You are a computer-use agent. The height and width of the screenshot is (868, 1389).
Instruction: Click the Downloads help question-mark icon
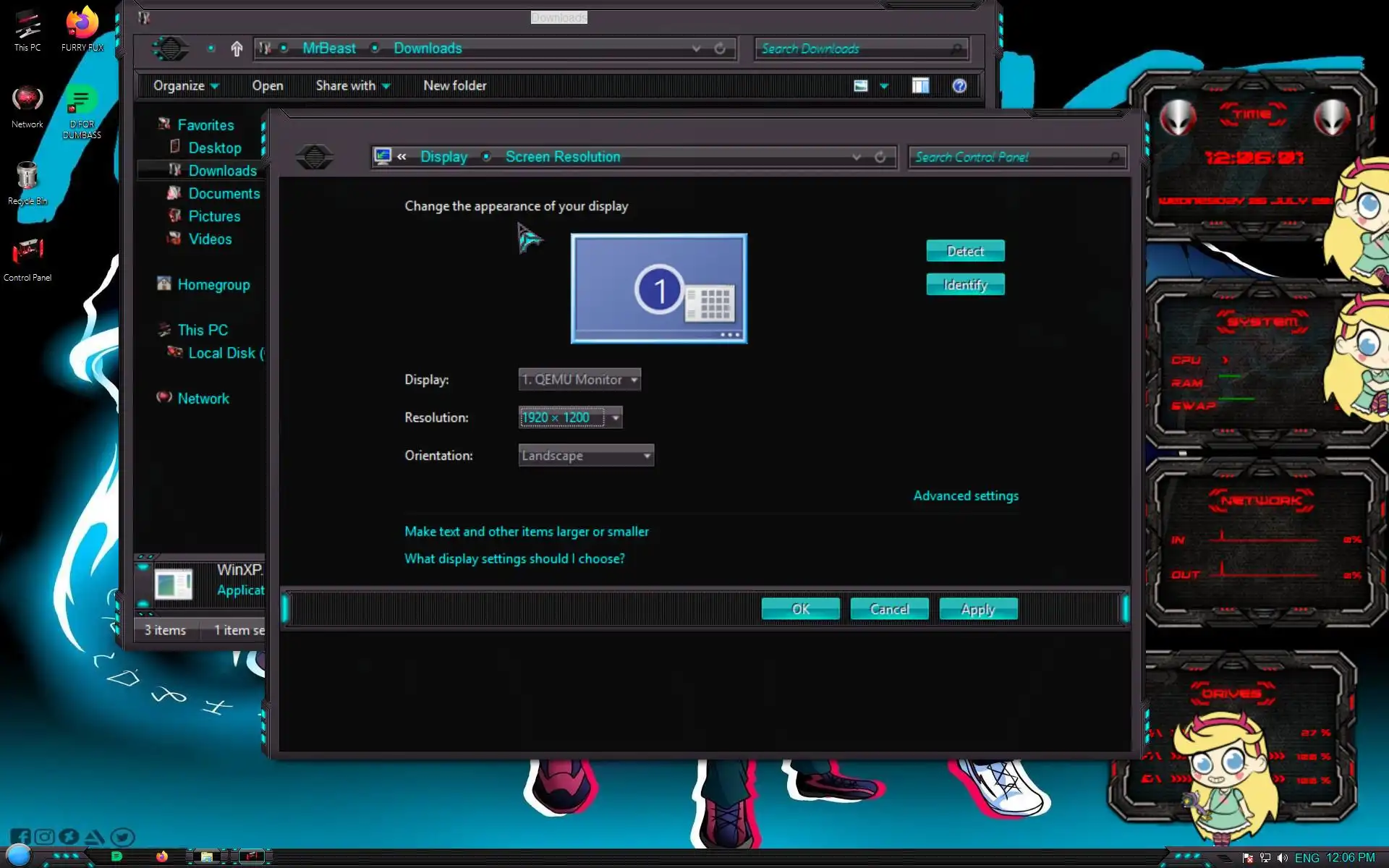point(959,86)
